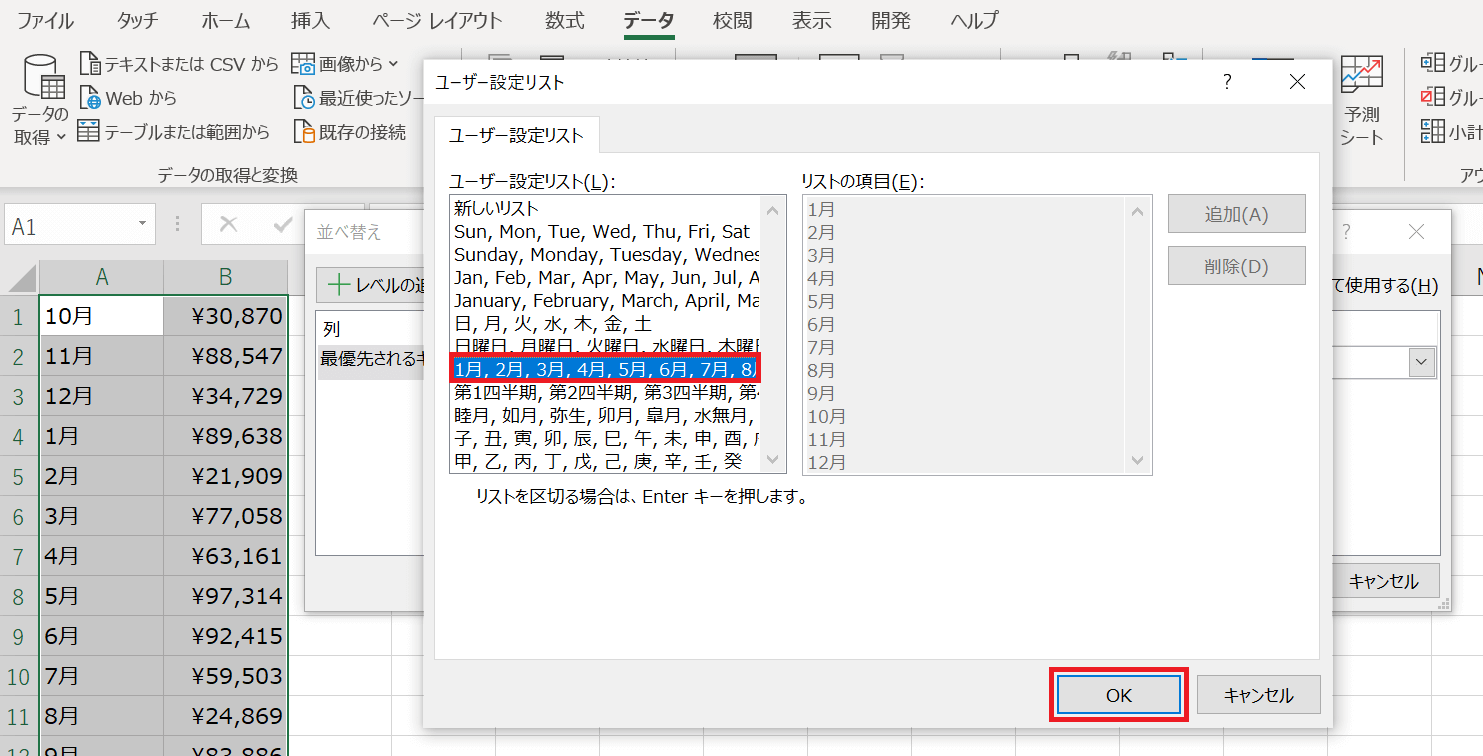Select the 新しいリスト entry
The width and height of the screenshot is (1483, 756).
point(497,208)
